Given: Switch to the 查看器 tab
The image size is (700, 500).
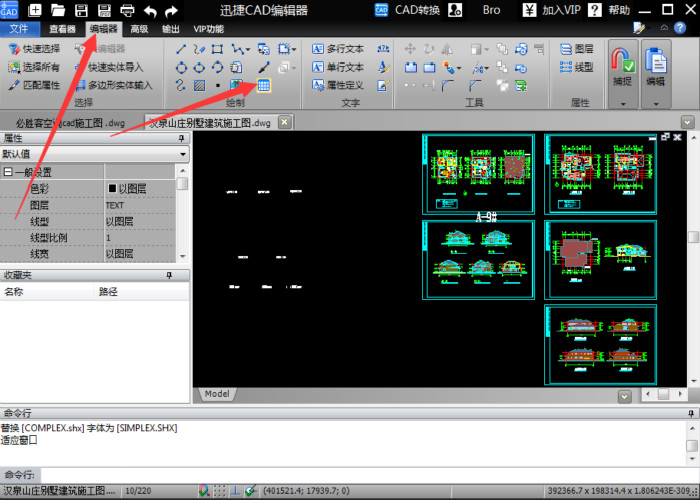Looking at the screenshot, I should point(62,29).
